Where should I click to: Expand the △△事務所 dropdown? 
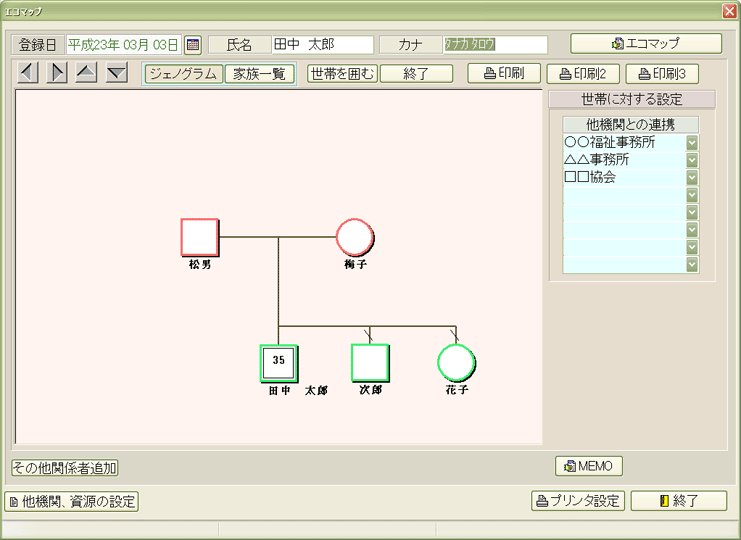pyautogui.click(x=692, y=160)
